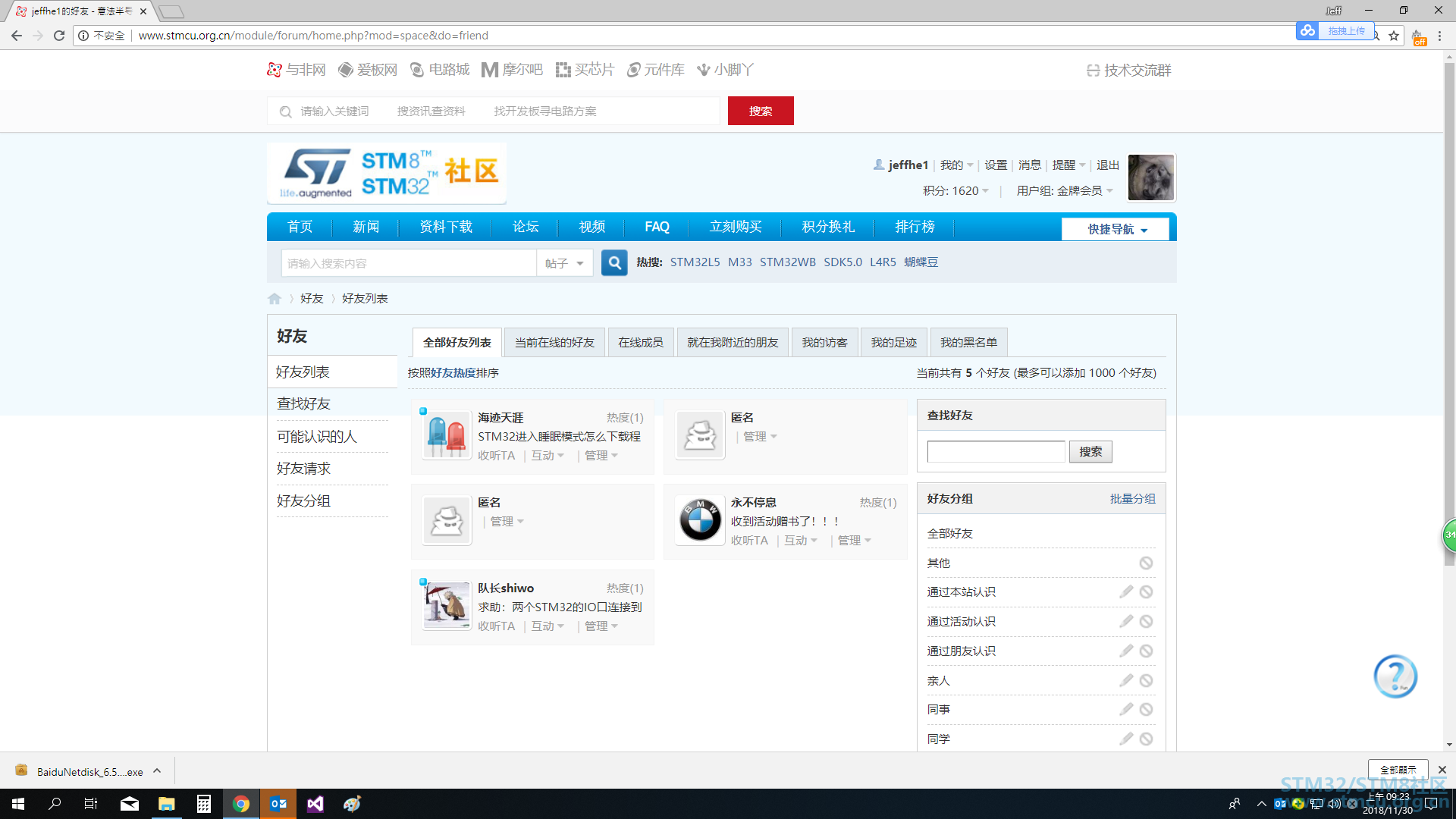Open Outlook from the taskbar
Screen dimensions: 1456x819
click(x=278, y=804)
